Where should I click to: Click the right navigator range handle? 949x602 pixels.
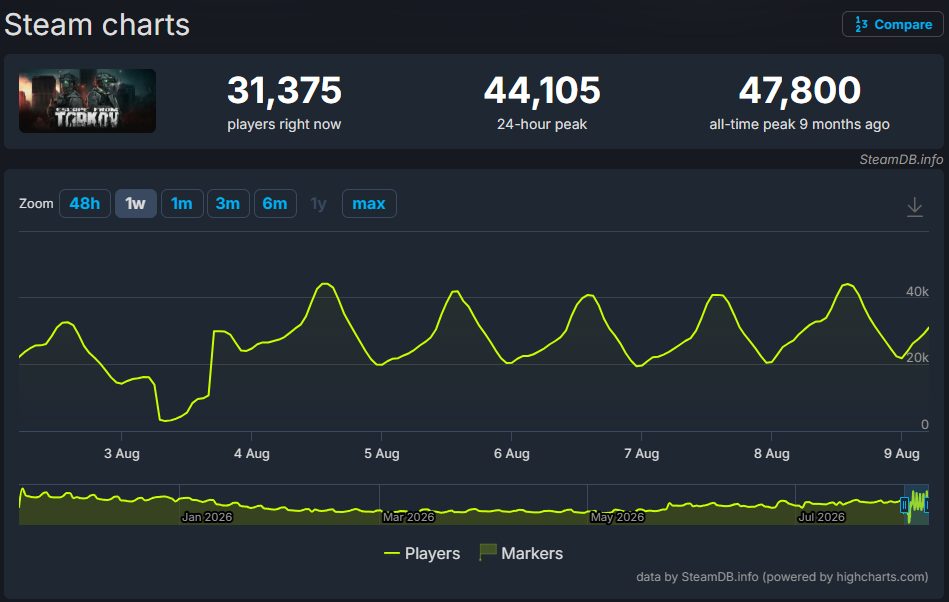[x=927, y=505]
